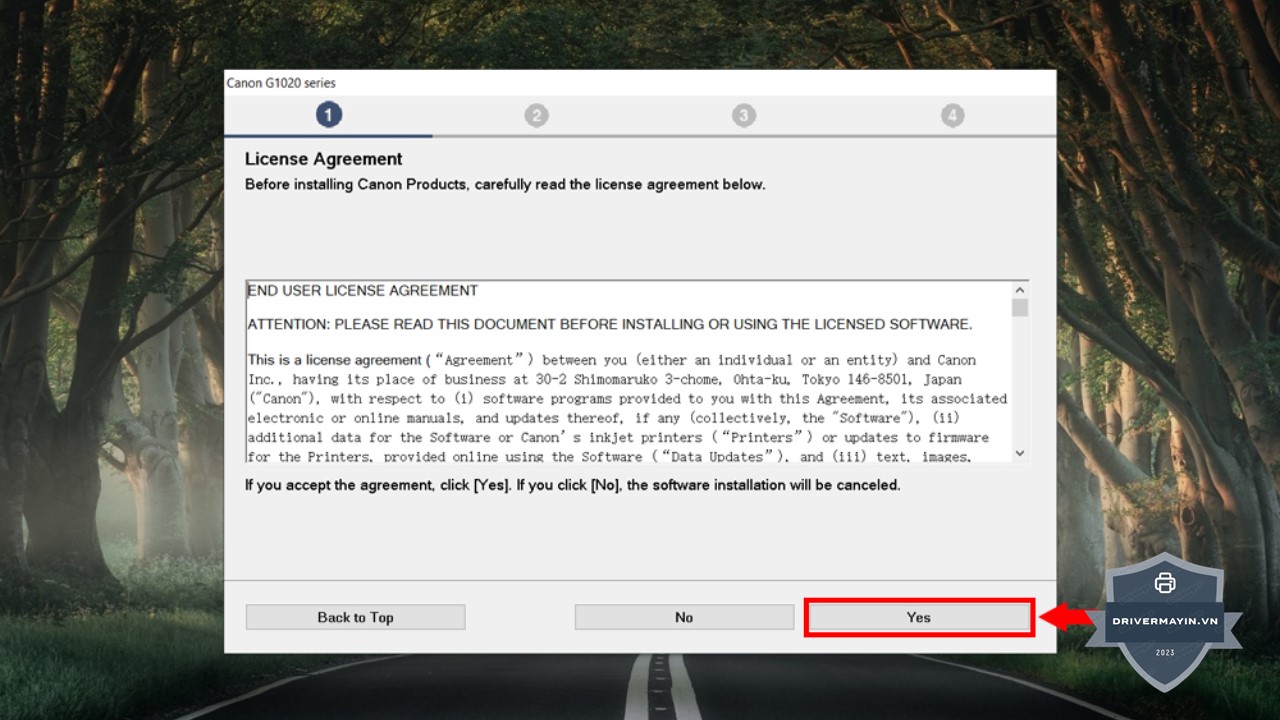
Task: Click the step 2 circle indicator
Action: pos(536,116)
